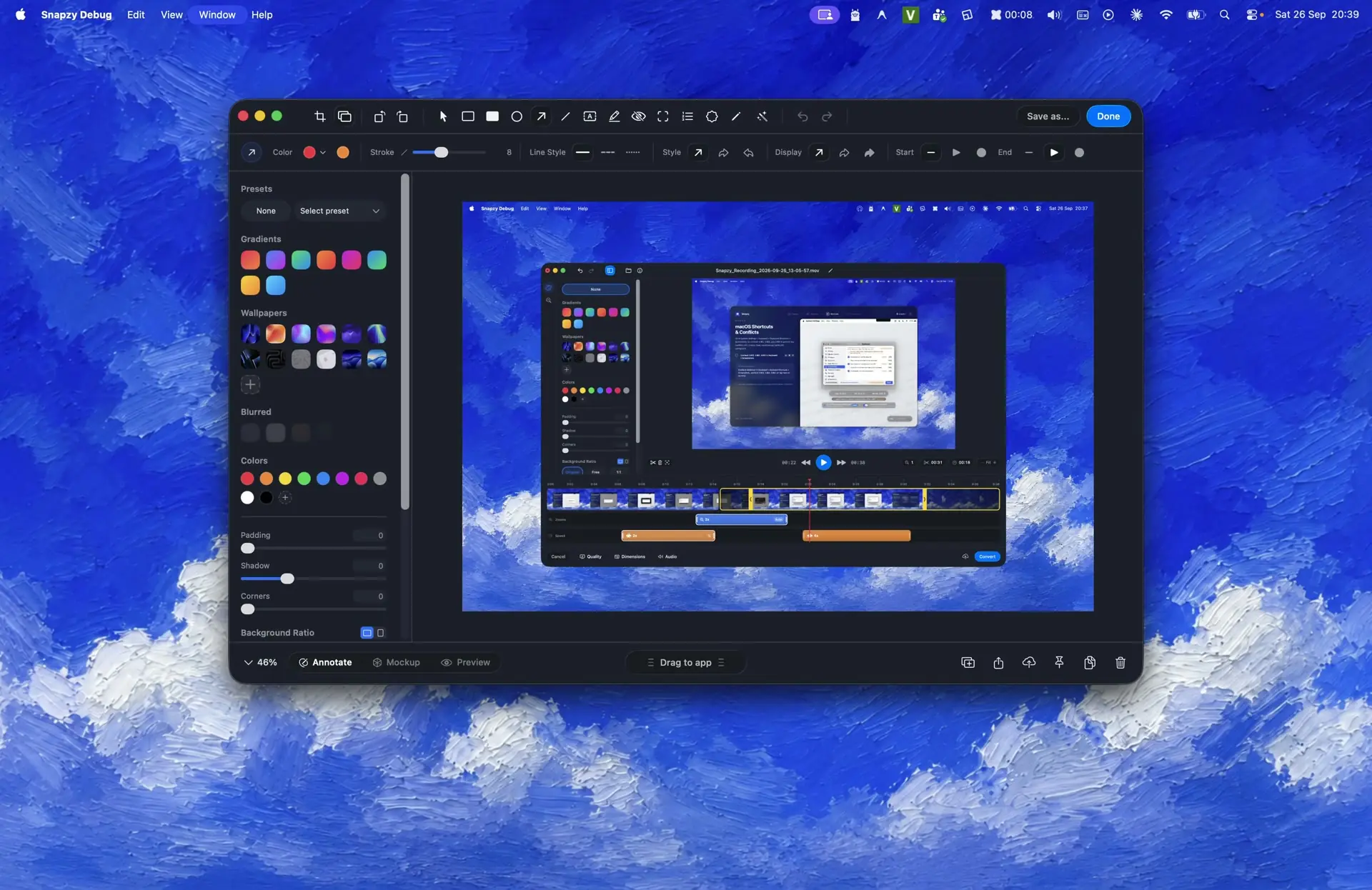Image resolution: width=1372 pixels, height=890 pixels.
Task: Pin the screenshot with pin icon
Action: pyautogui.click(x=1059, y=663)
